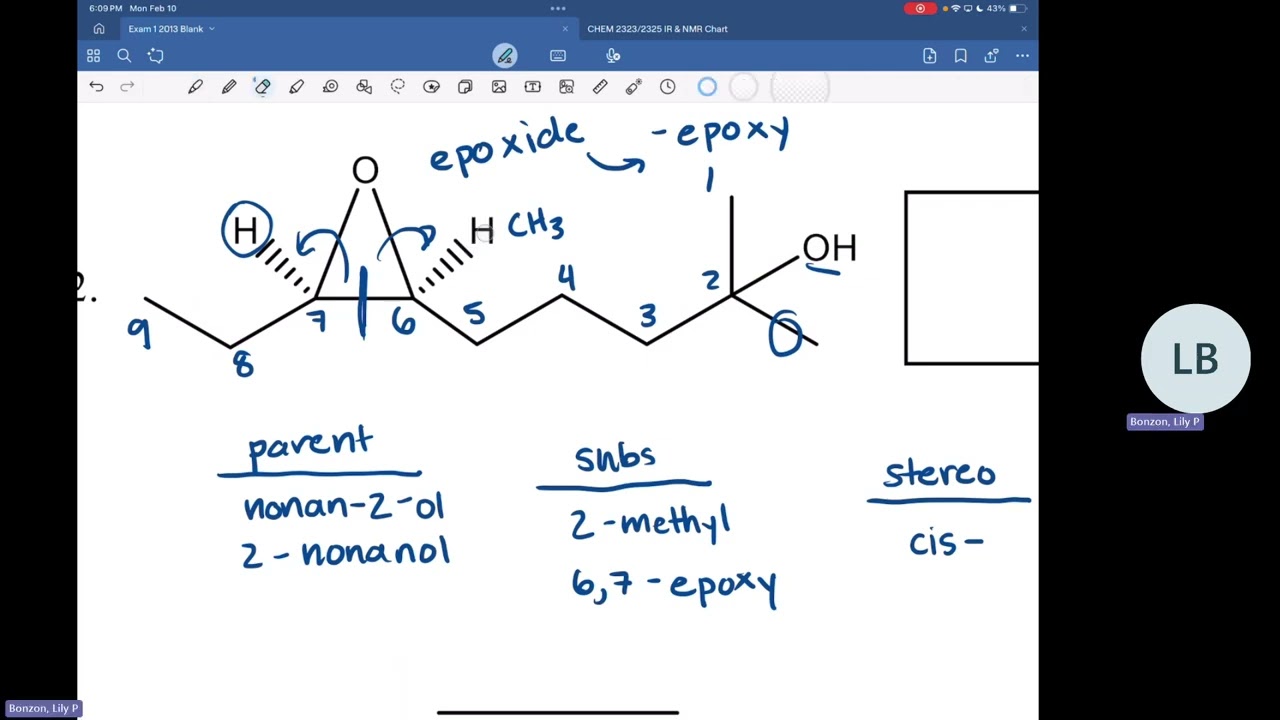Select the text box tool

[x=532, y=87]
